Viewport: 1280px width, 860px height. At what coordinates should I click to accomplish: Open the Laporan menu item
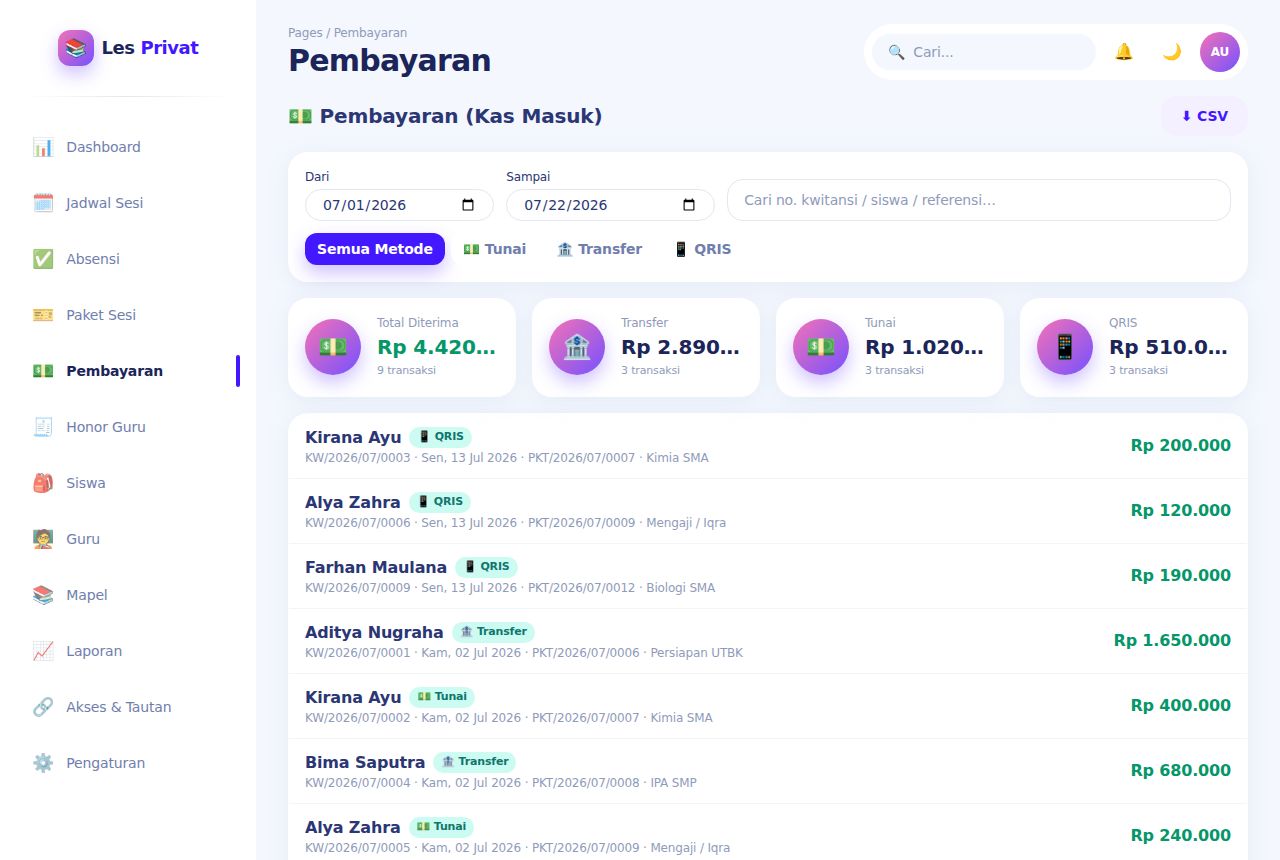(x=128, y=651)
